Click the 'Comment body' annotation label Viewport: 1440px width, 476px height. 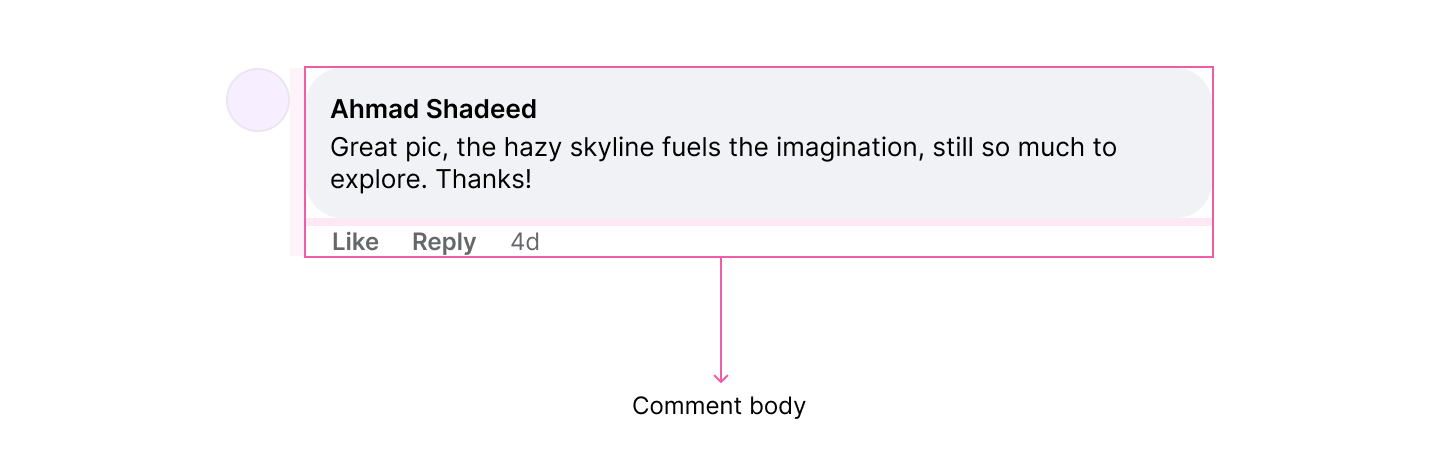719,406
